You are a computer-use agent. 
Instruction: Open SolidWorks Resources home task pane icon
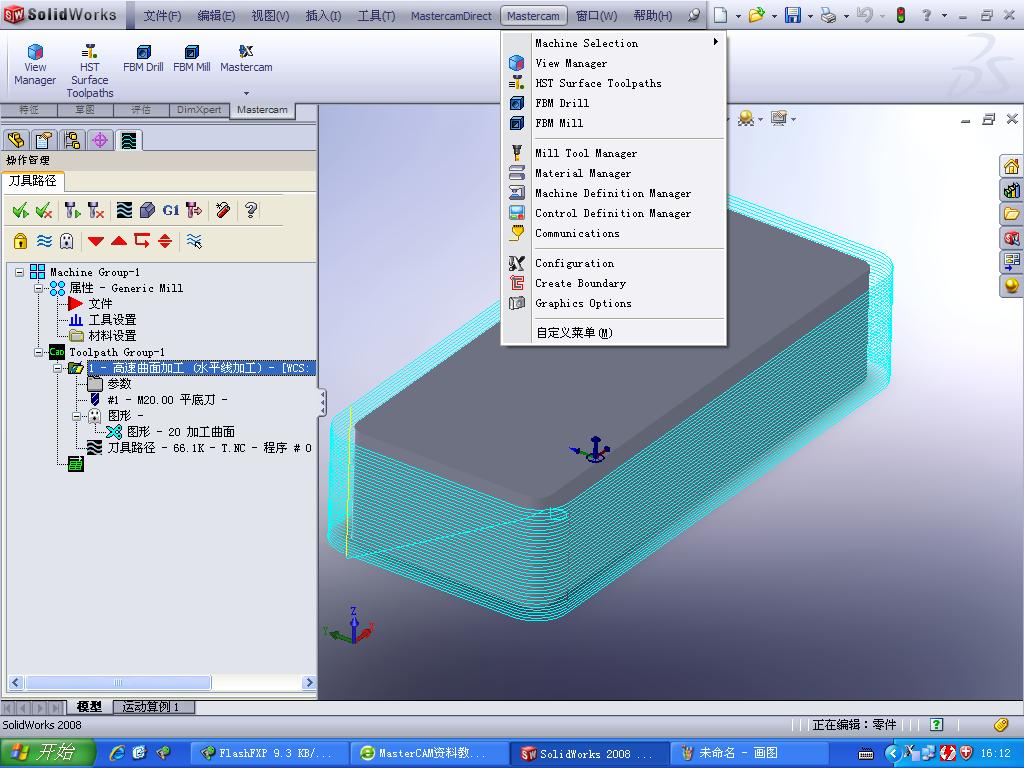[x=1012, y=166]
